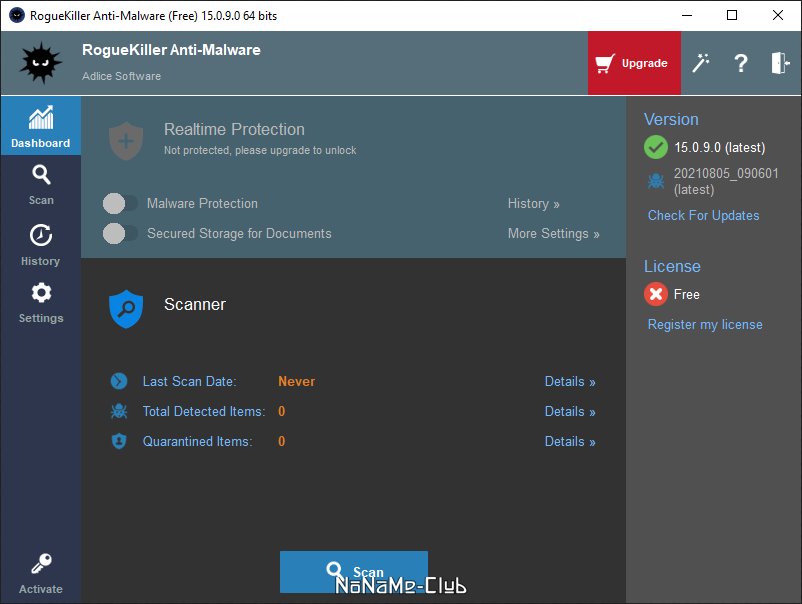Click the 'Realtime Protection' heading
This screenshot has height=604, width=802.
coord(234,129)
